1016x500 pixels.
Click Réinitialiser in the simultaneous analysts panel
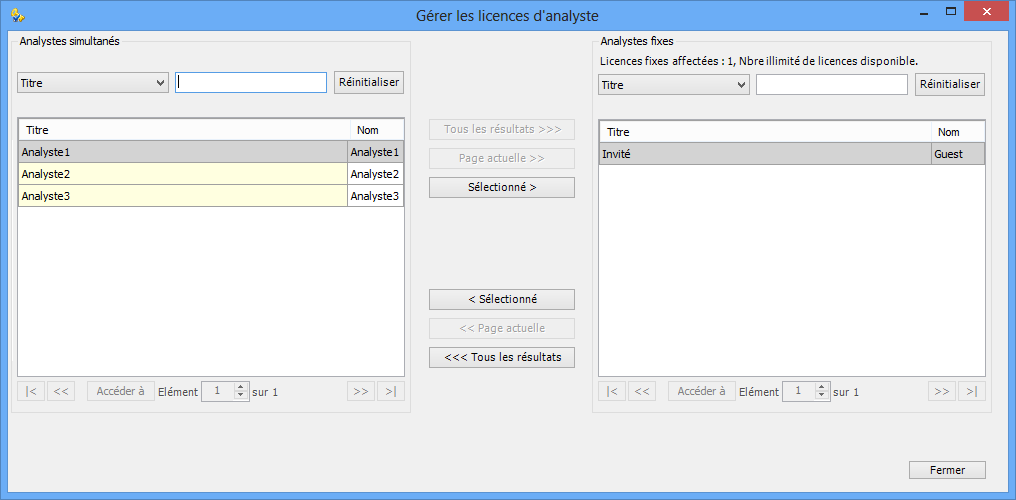[x=369, y=82]
